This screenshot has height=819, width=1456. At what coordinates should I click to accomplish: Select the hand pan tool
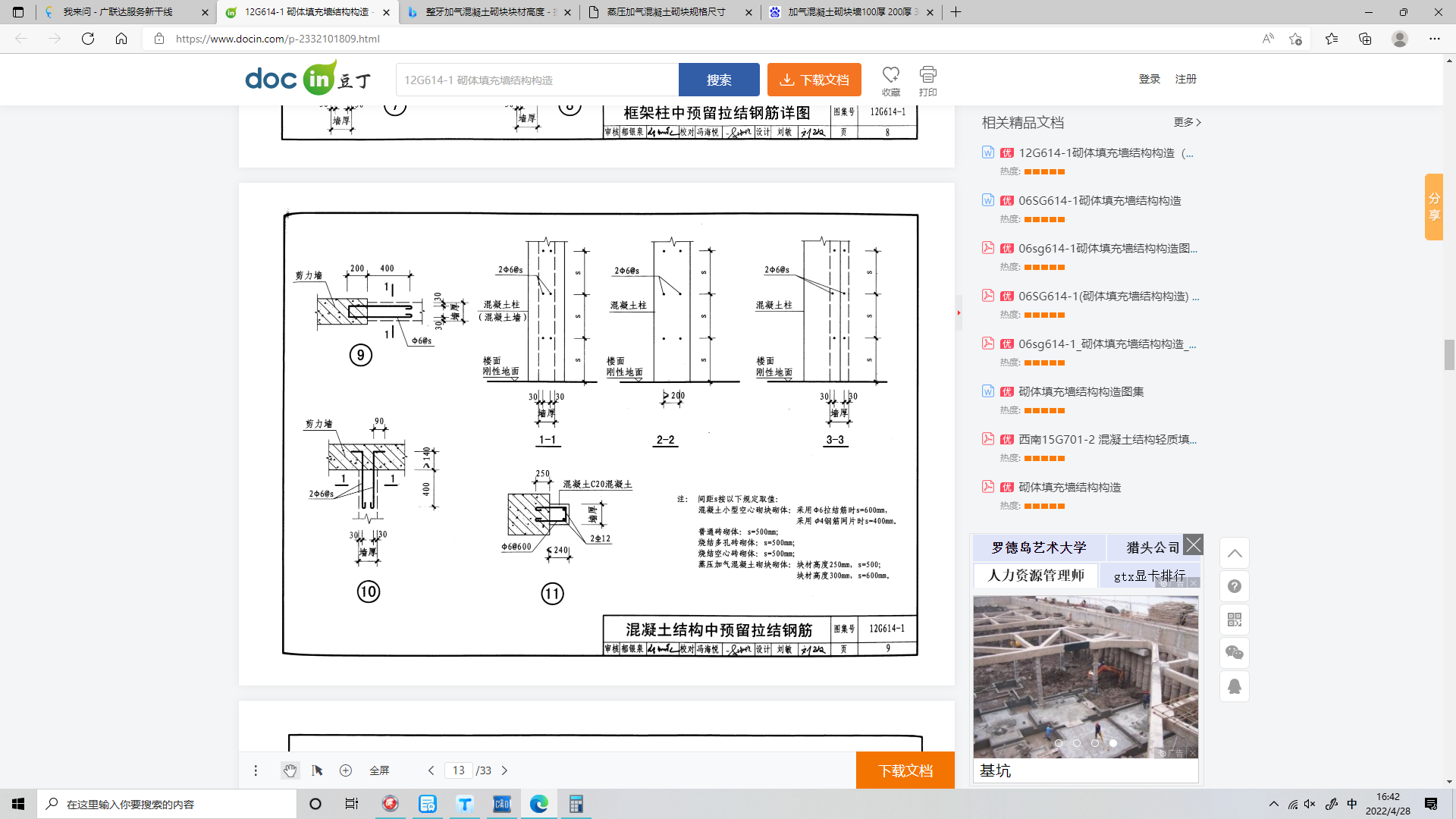click(290, 770)
